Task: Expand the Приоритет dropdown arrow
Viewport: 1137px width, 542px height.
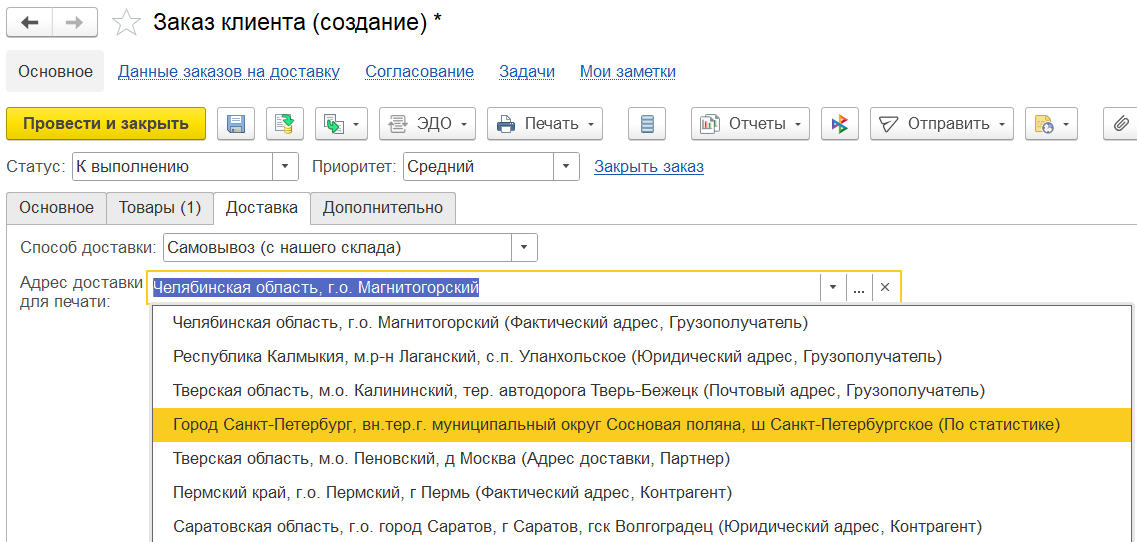Action: [567, 167]
